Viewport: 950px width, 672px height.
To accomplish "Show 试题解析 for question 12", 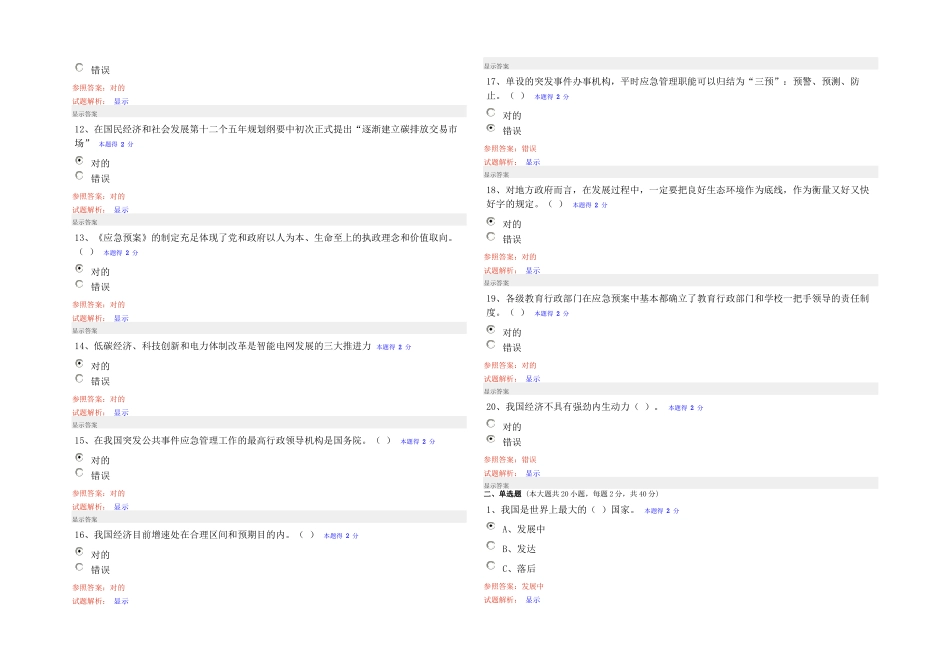I will point(121,210).
